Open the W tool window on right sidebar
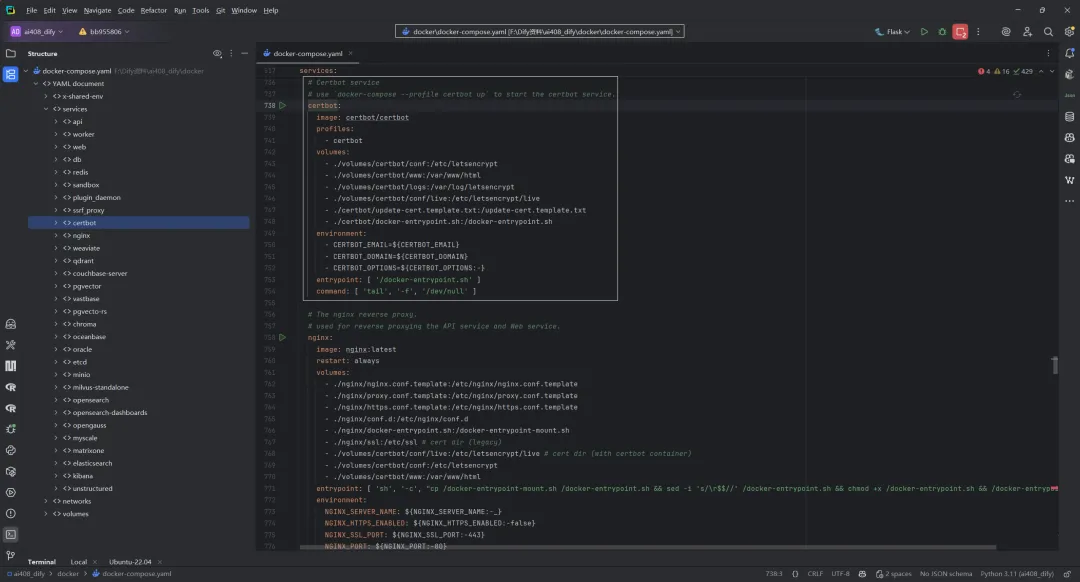The image size is (1080, 582). (1070, 180)
